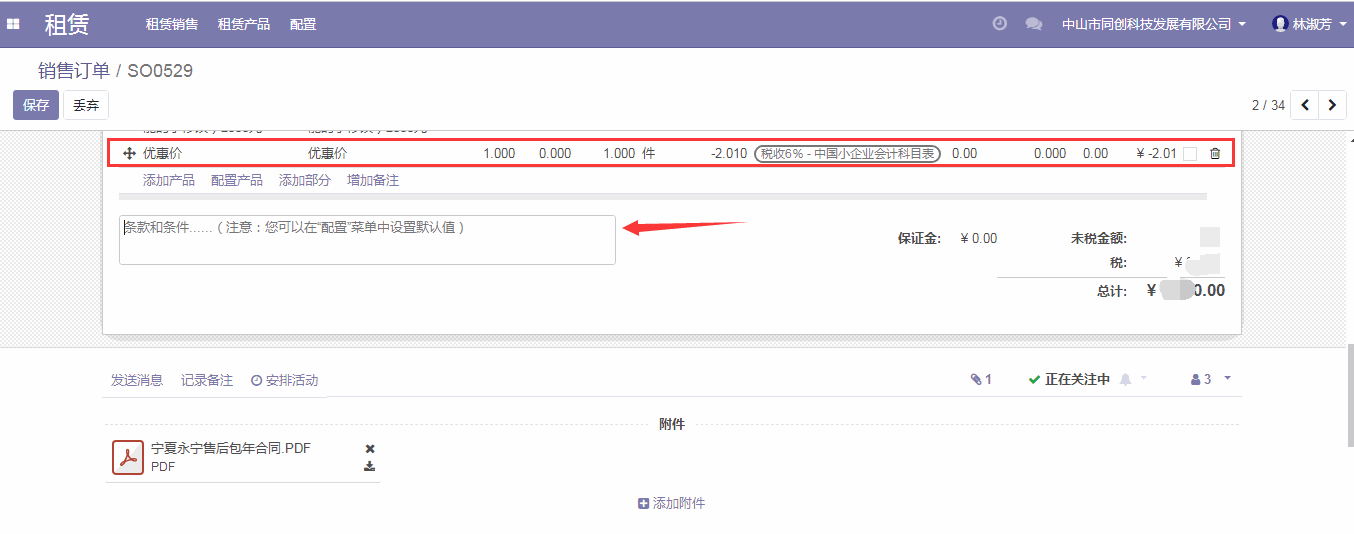Open the activities clock icon

[999, 24]
